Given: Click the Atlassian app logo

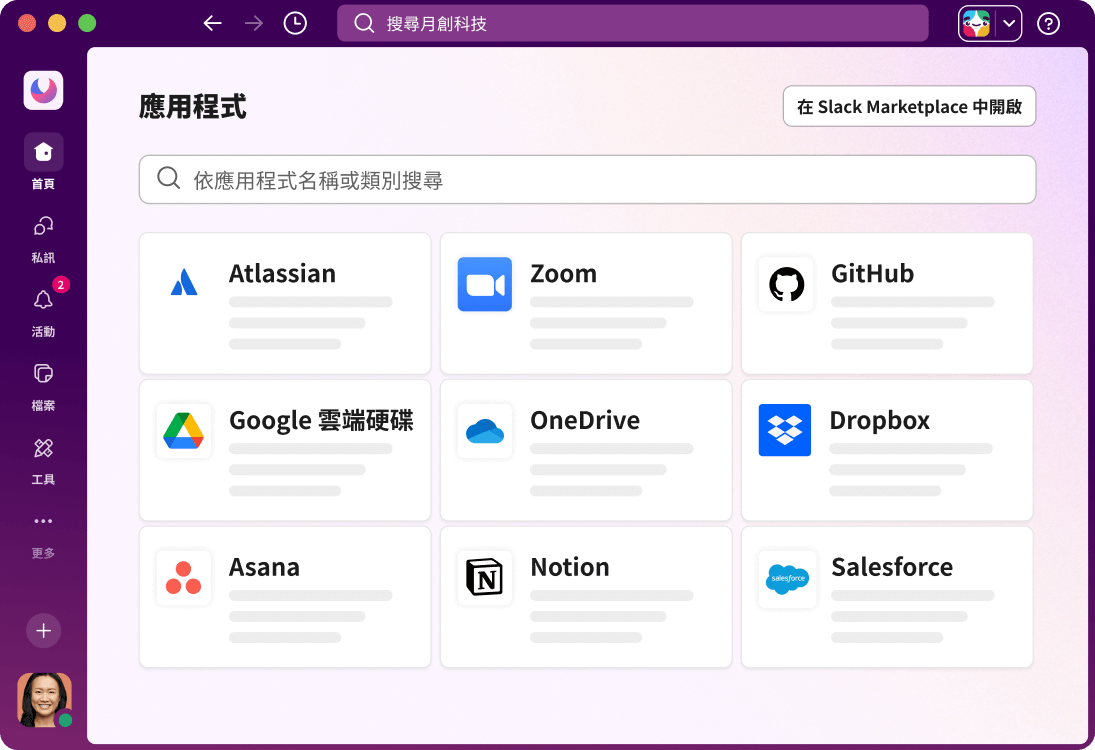Looking at the screenshot, I should (x=184, y=284).
